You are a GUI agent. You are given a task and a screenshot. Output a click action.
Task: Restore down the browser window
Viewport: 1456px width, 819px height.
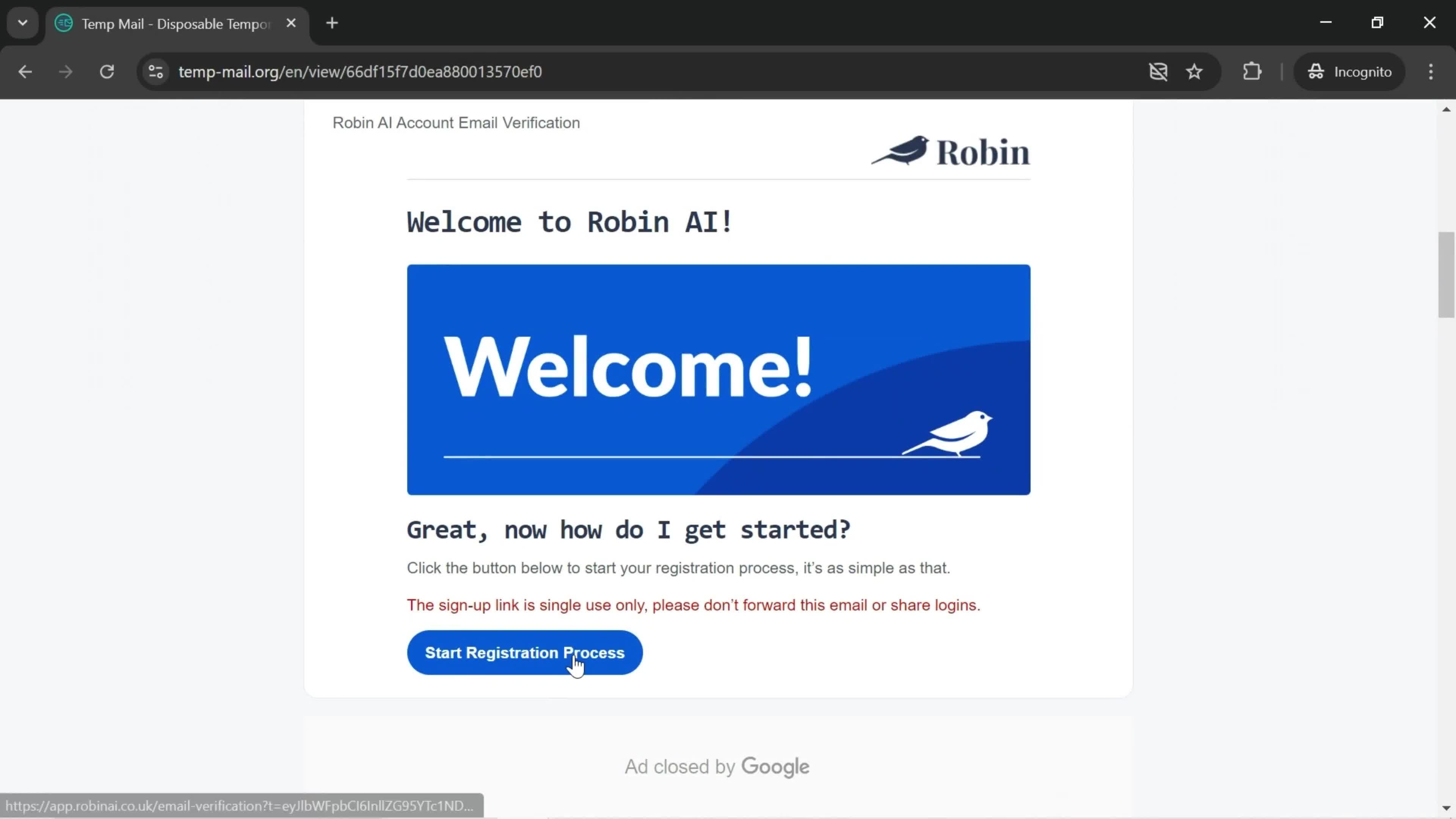[1378, 23]
